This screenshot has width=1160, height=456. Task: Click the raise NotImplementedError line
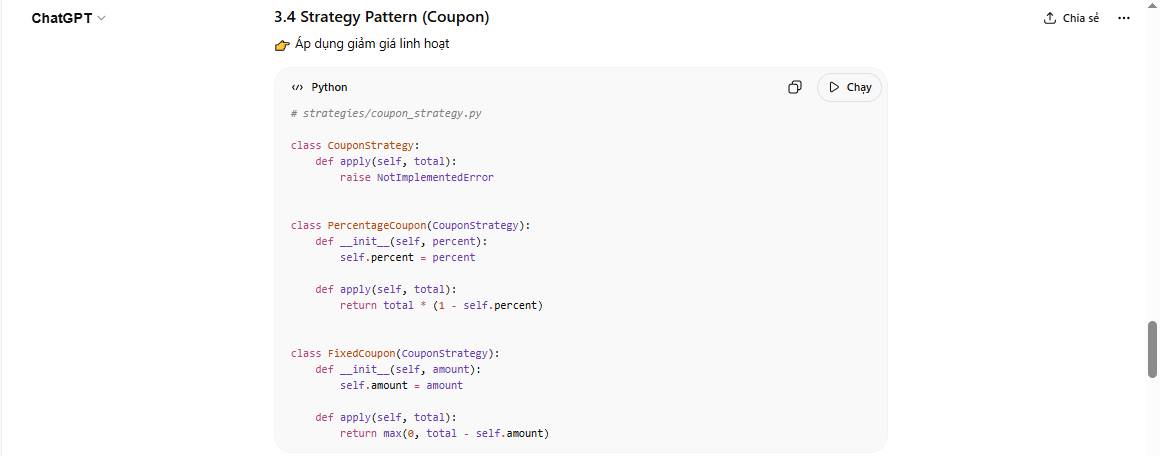pos(416,177)
